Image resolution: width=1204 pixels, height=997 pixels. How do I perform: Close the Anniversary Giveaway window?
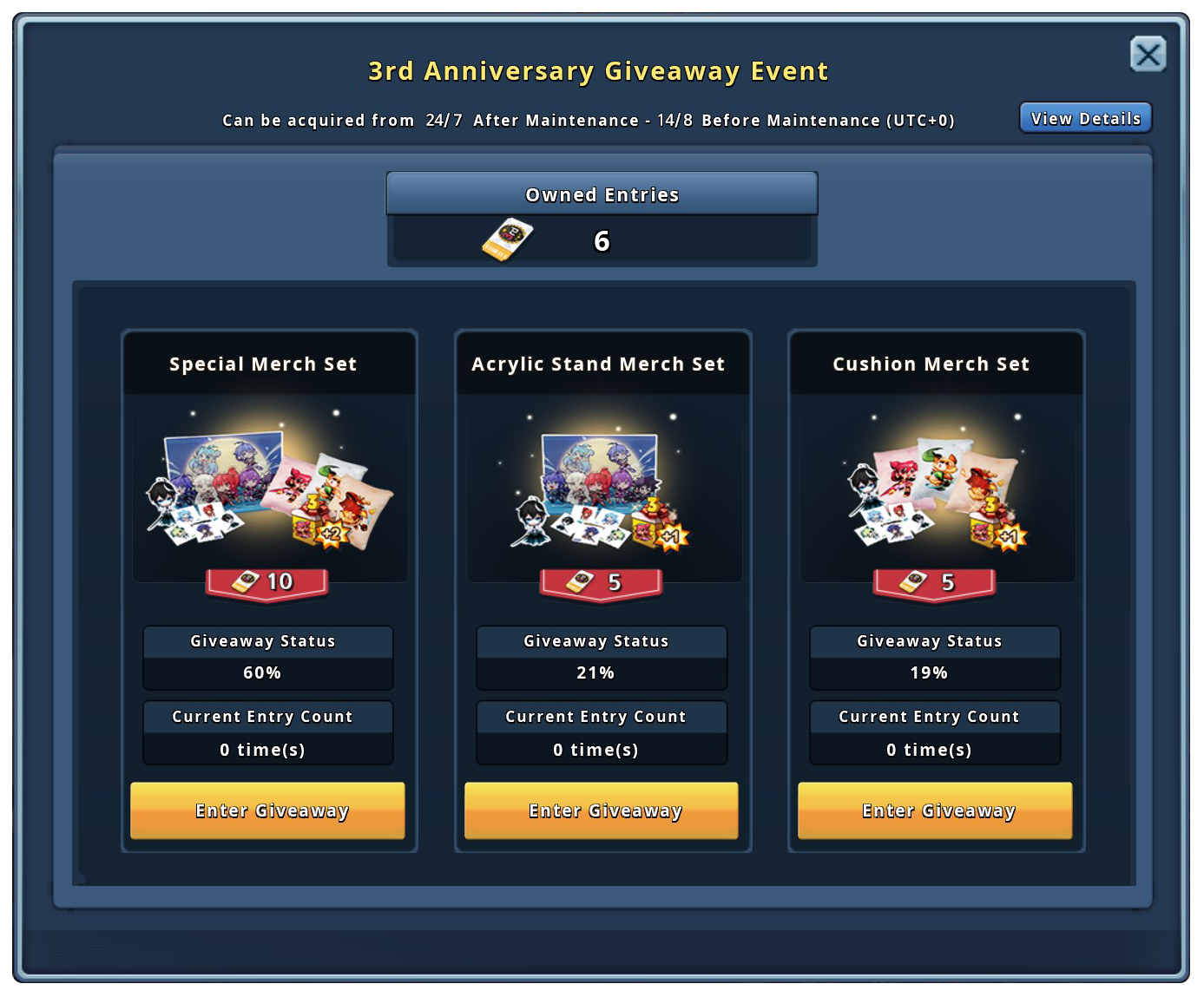(x=1148, y=55)
